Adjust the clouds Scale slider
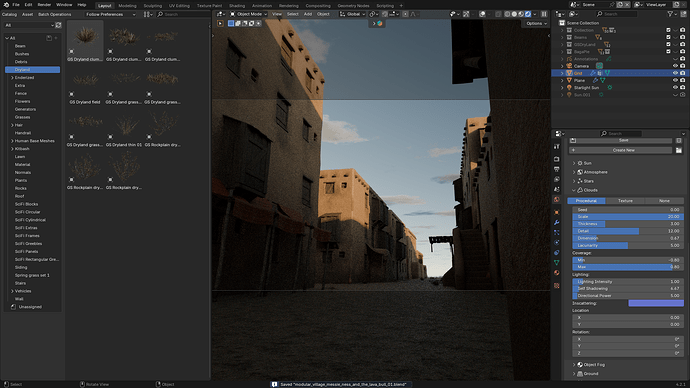690x388 pixels. click(x=628, y=217)
